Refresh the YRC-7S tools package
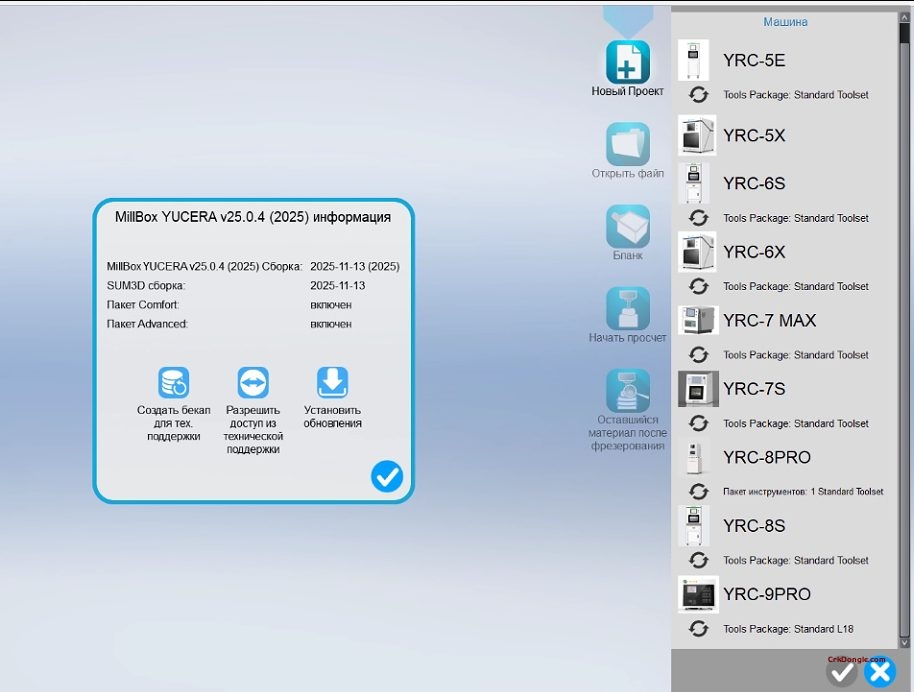 pos(699,423)
